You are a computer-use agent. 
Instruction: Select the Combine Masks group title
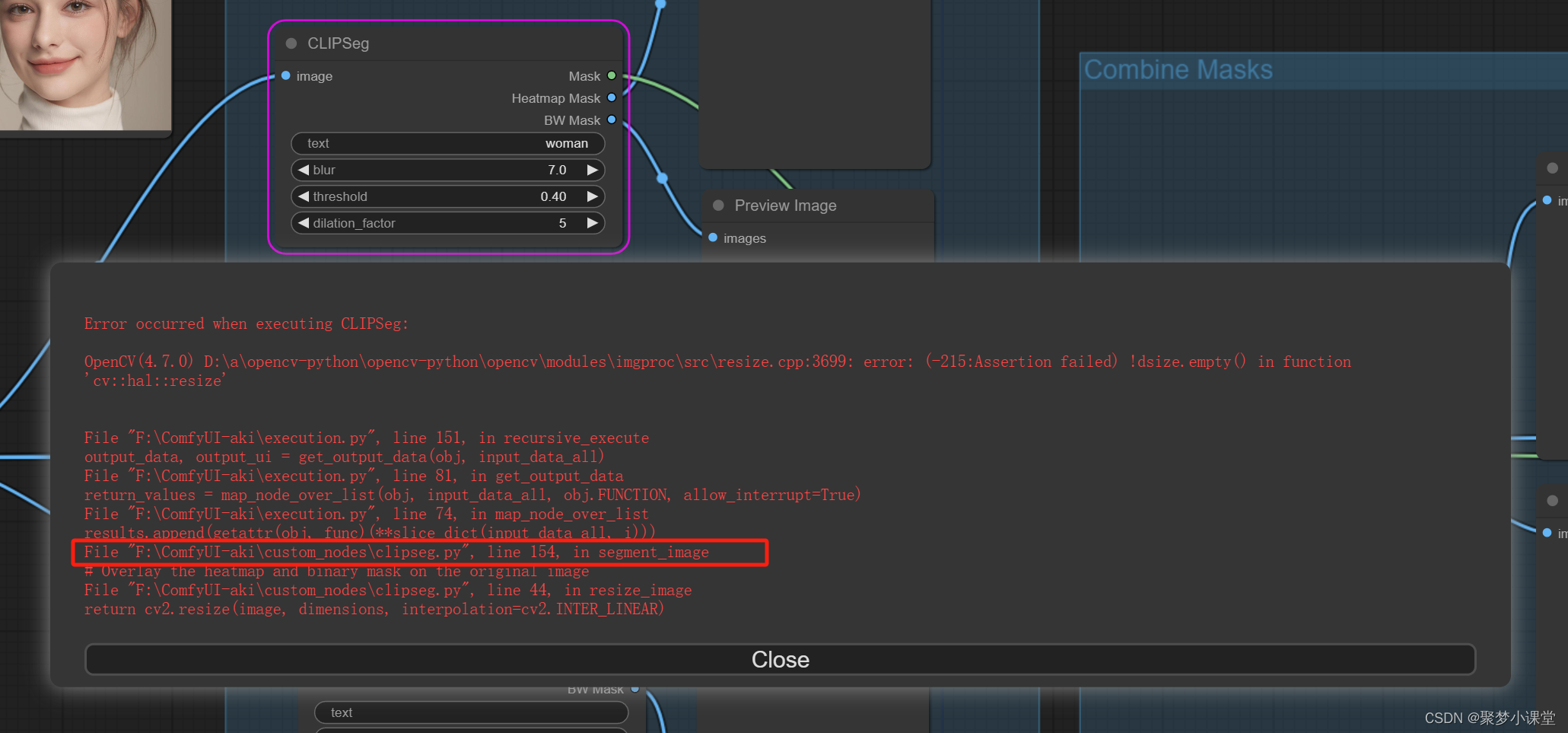(x=1178, y=70)
